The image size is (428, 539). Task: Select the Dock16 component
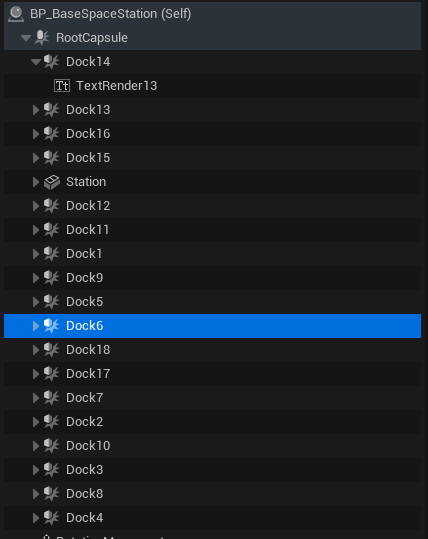[212, 134]
